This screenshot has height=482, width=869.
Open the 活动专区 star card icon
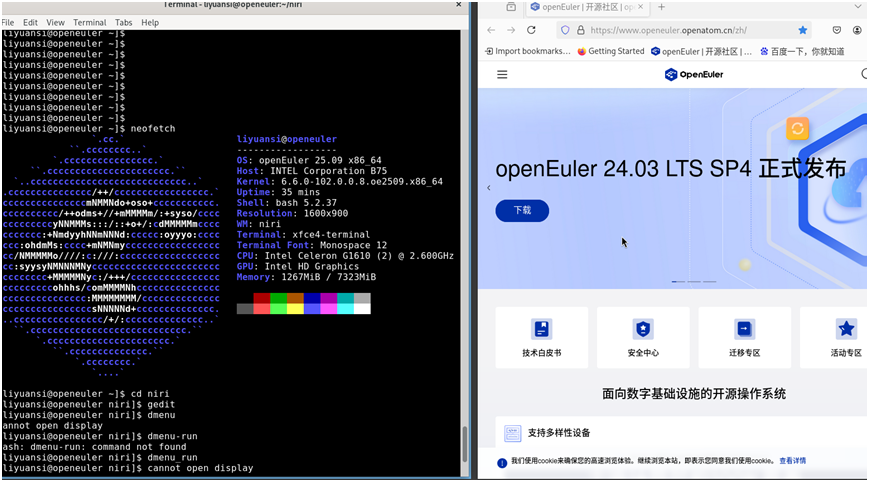pyautogui.click(x=846, y=329)
